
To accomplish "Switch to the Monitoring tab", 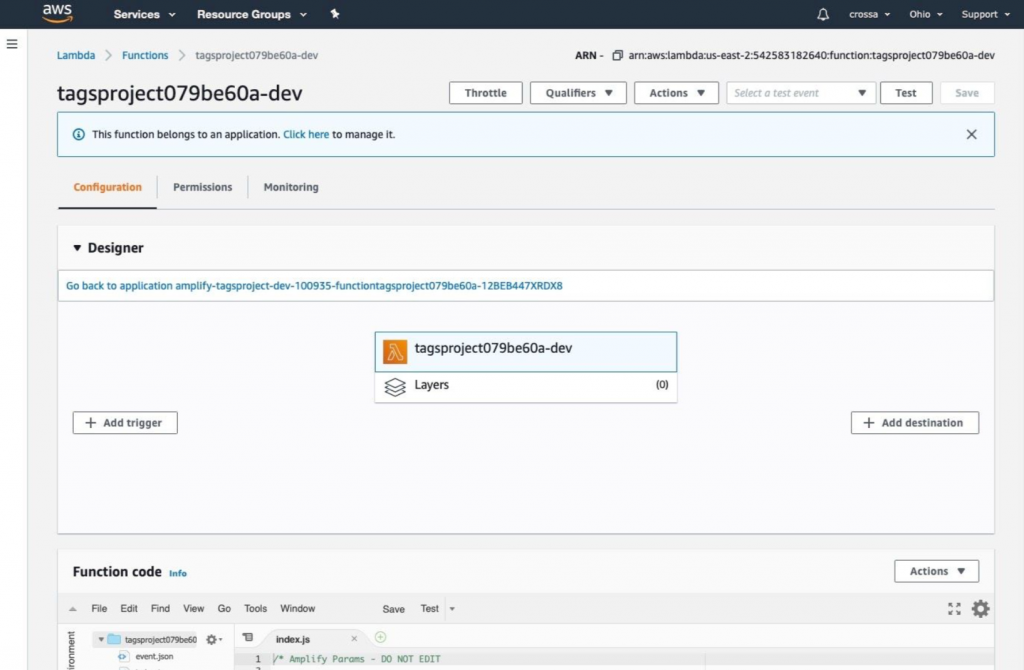I will click(291, 187).
